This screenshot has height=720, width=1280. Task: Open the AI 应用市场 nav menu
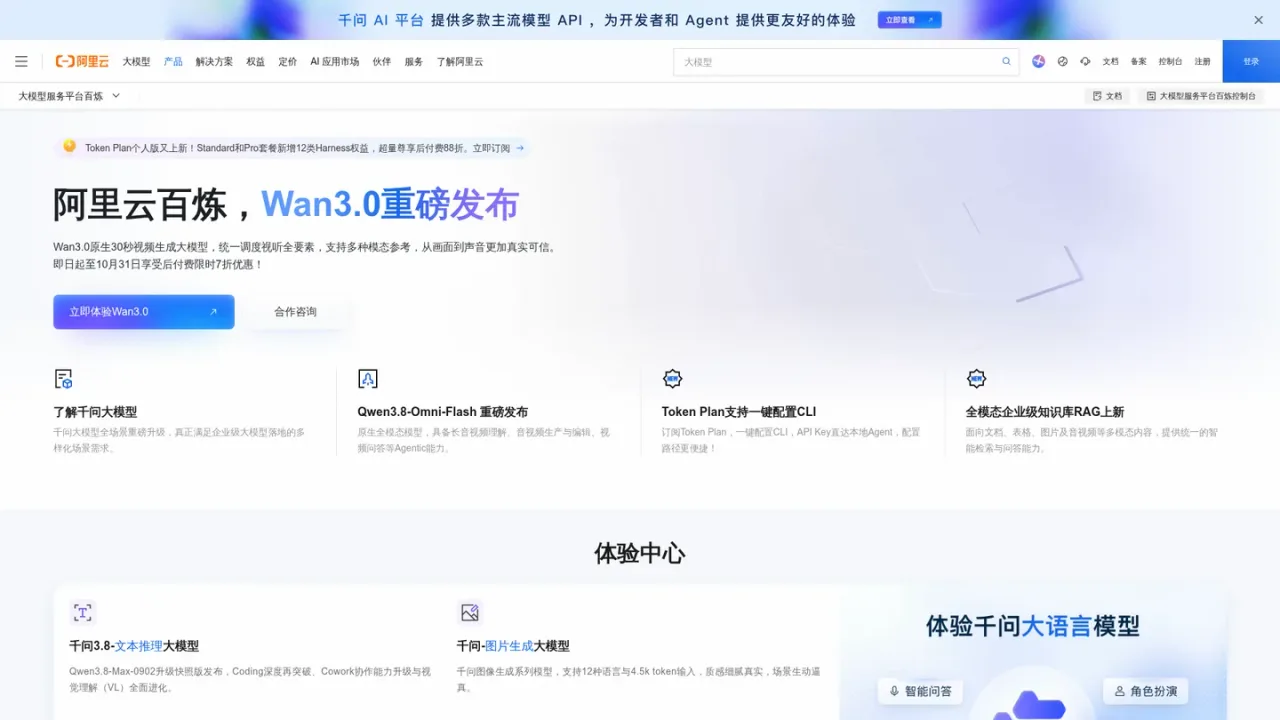click(334, 62)
